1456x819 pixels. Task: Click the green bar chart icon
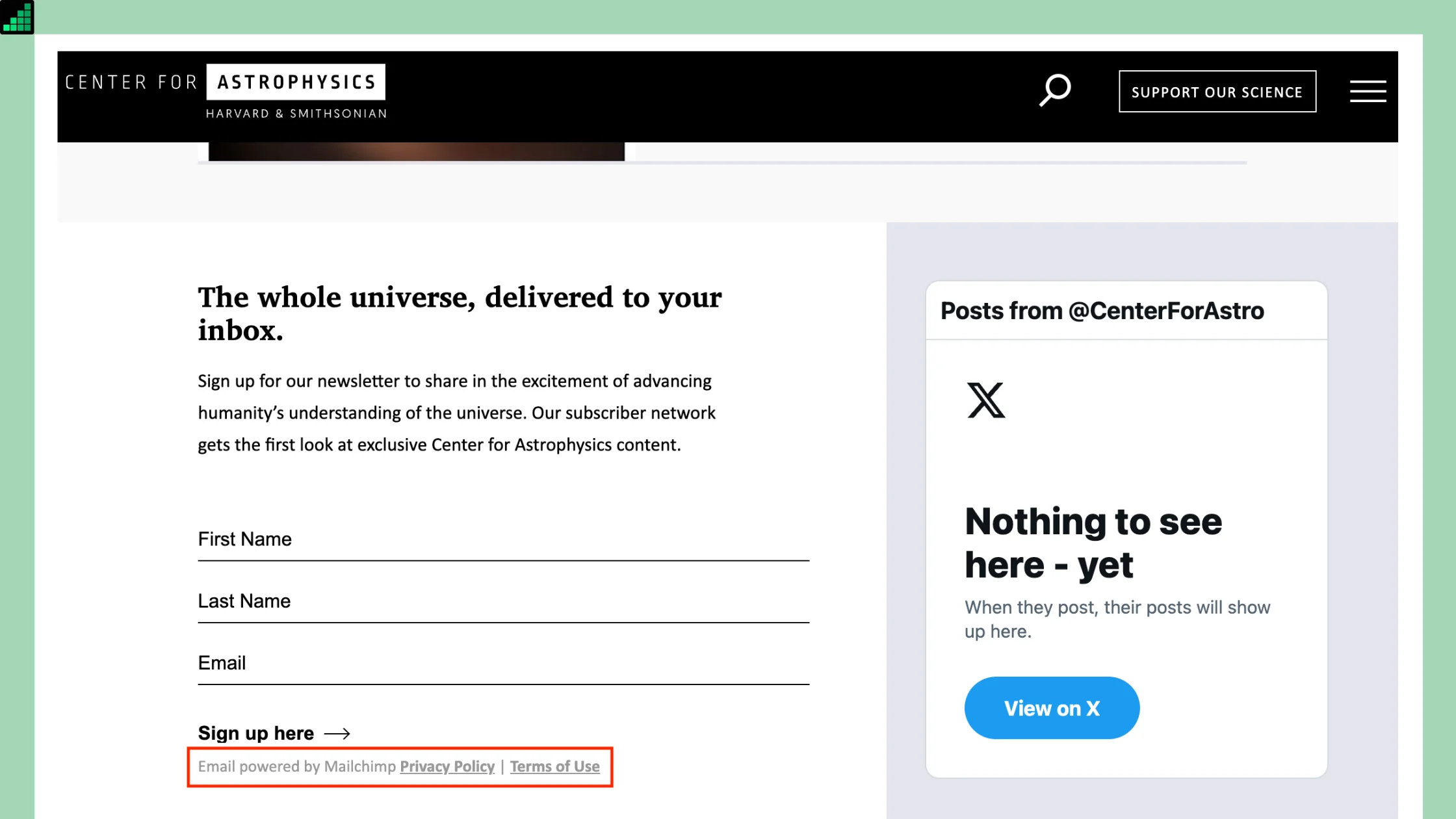pos(17,17)
